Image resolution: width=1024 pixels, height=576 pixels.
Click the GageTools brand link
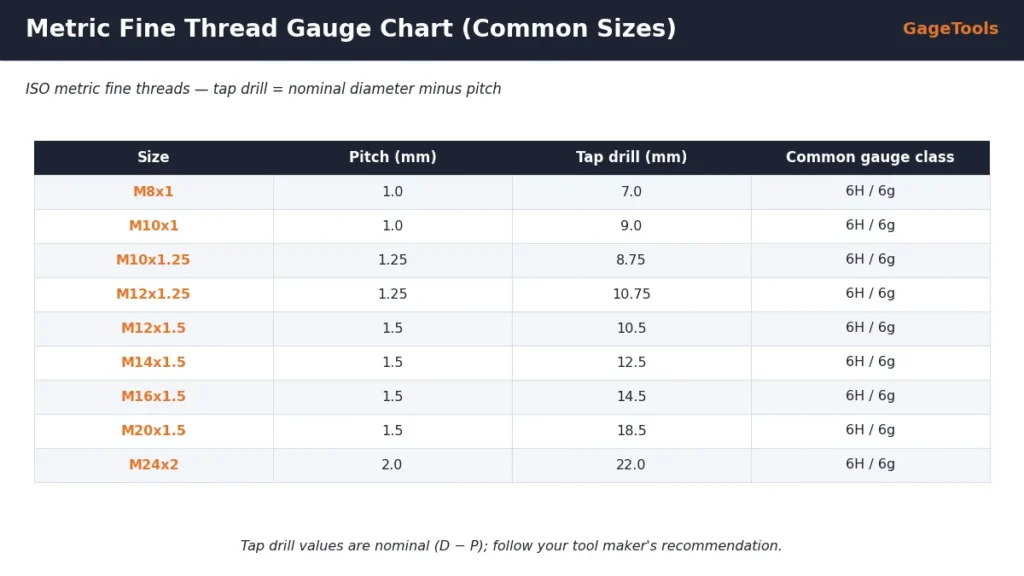click(950, 29)
